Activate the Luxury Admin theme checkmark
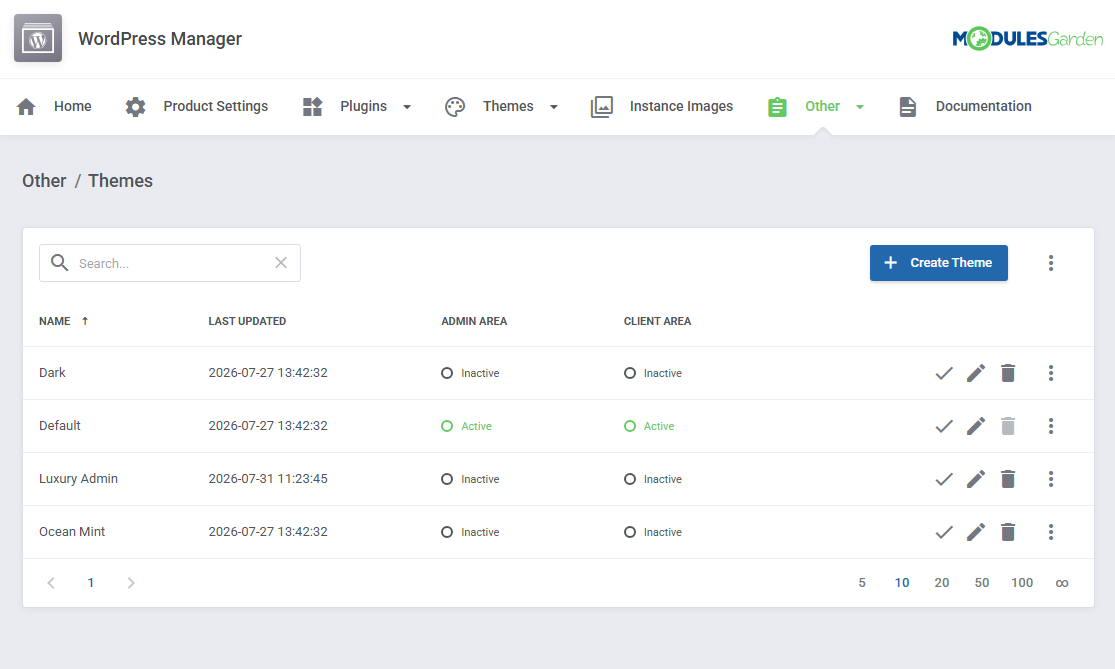The width and height of the screenshot is (1115, 669). (944, 480)
